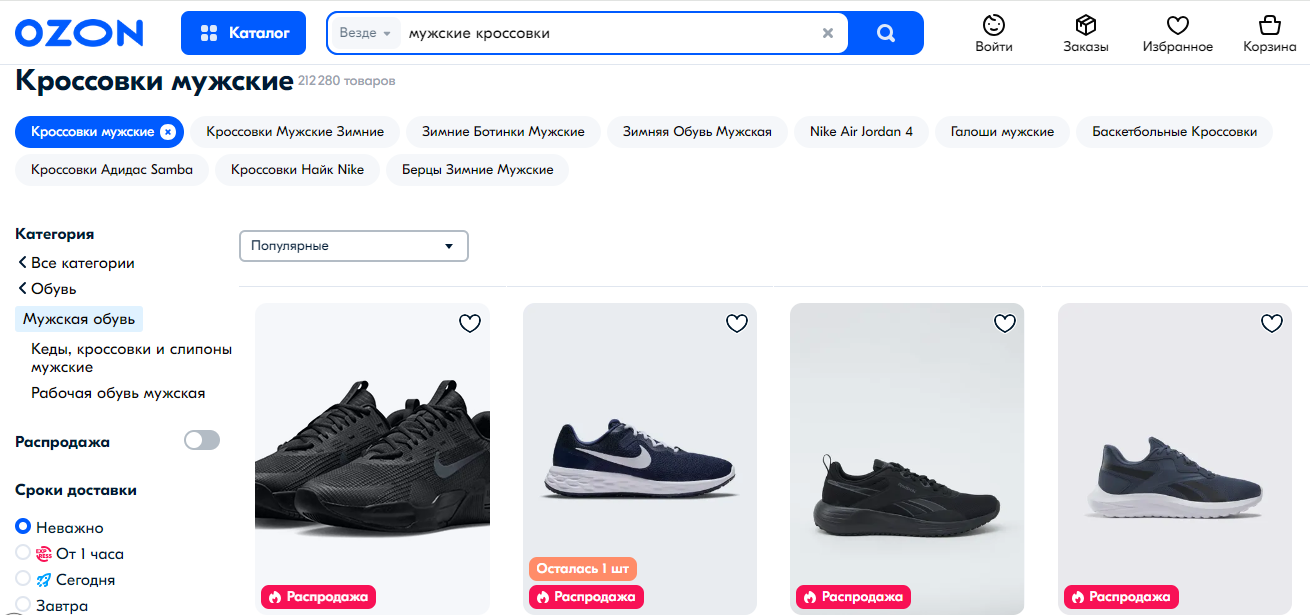Screen dimensions: 1310x615
Task: Select the Зимние Ботинки Мужские chip
Action: (503, 132)
